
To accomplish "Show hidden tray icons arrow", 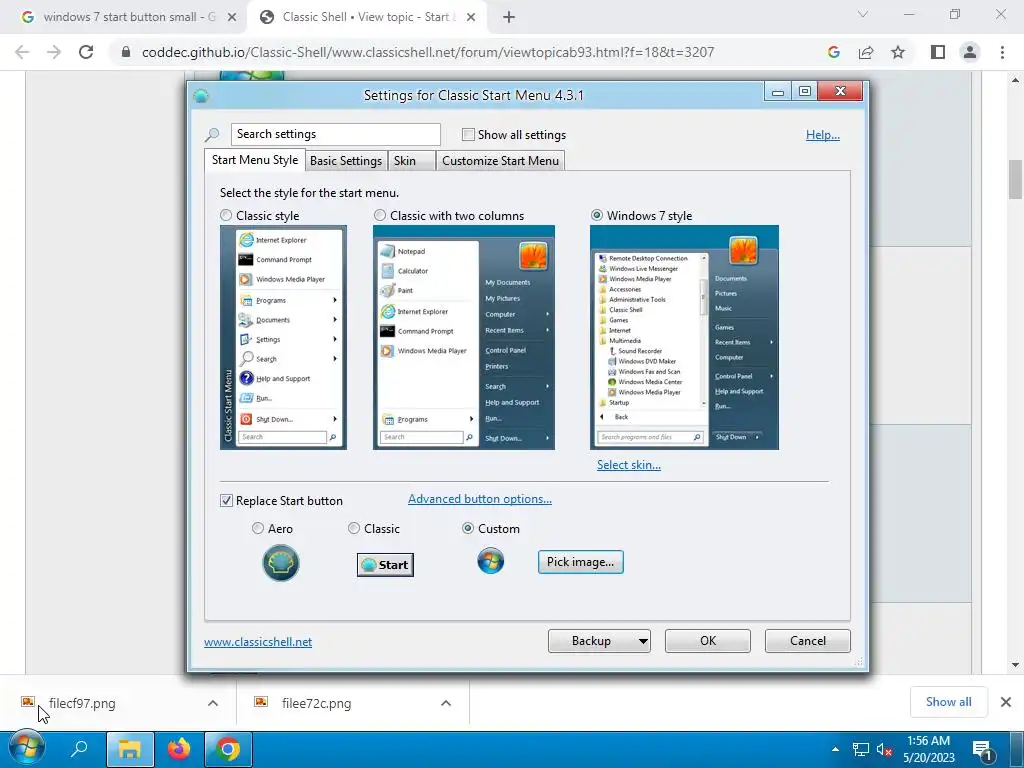I will 835,749.
